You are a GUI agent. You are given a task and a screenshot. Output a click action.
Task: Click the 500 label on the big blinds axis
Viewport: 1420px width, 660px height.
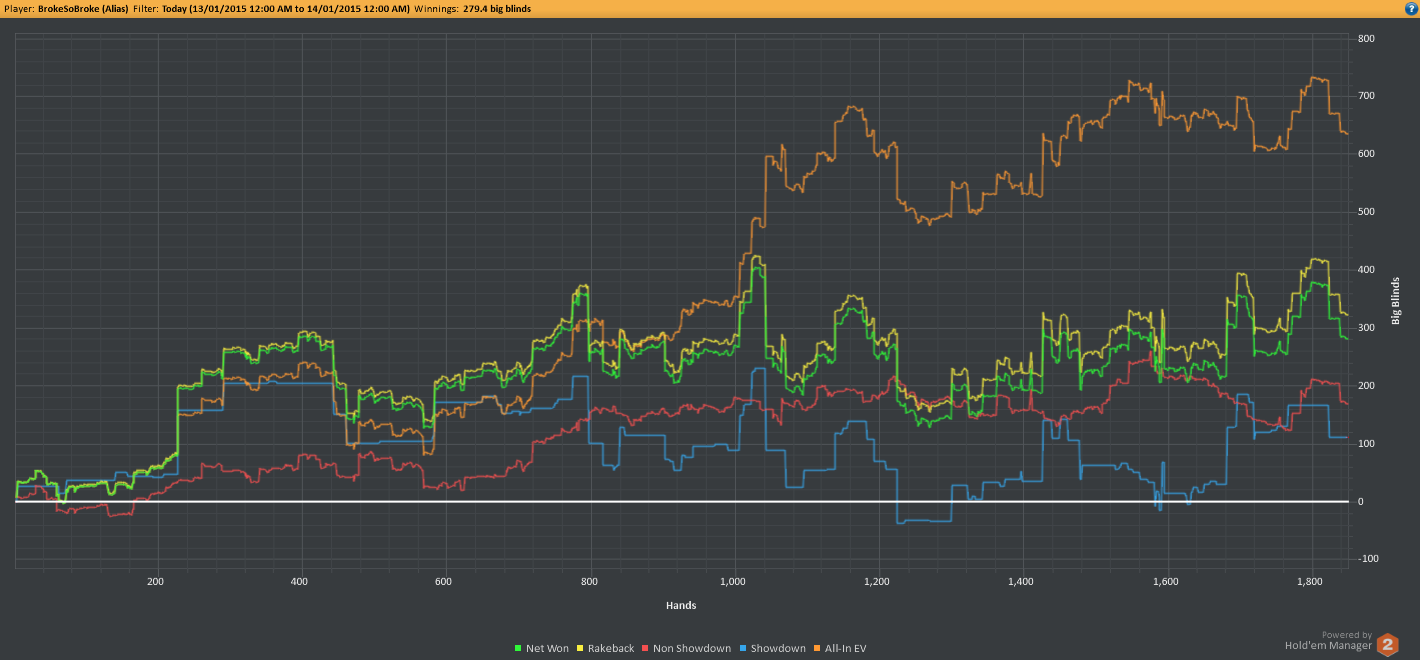[x=1366, y=212]
